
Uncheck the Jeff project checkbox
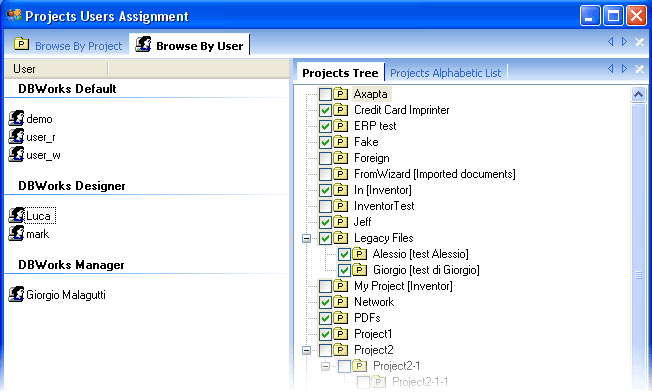325,222
